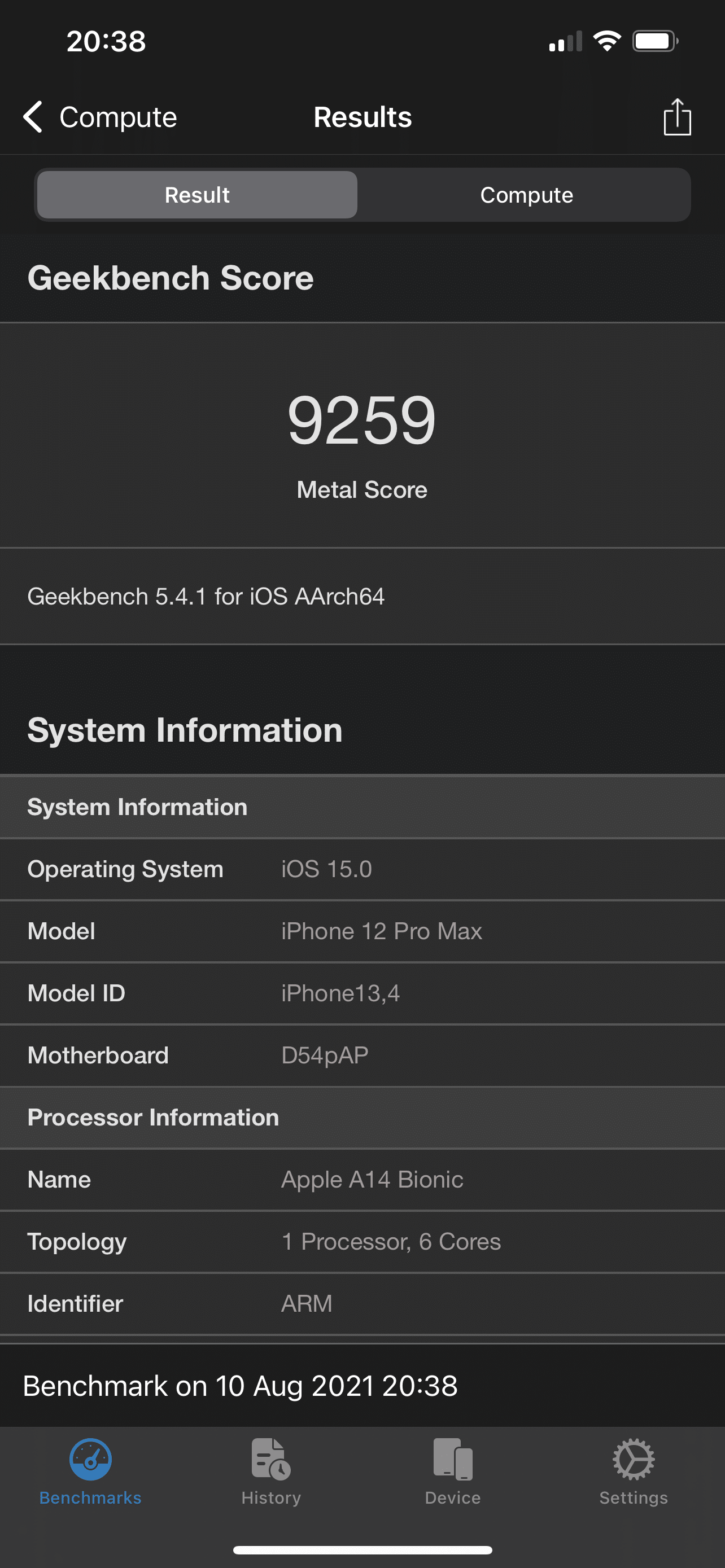Tap the Geekbench 5.4.1 version text
This screenshot has height=1568, width=725.
pyautogui.click(x=206, y=597)
